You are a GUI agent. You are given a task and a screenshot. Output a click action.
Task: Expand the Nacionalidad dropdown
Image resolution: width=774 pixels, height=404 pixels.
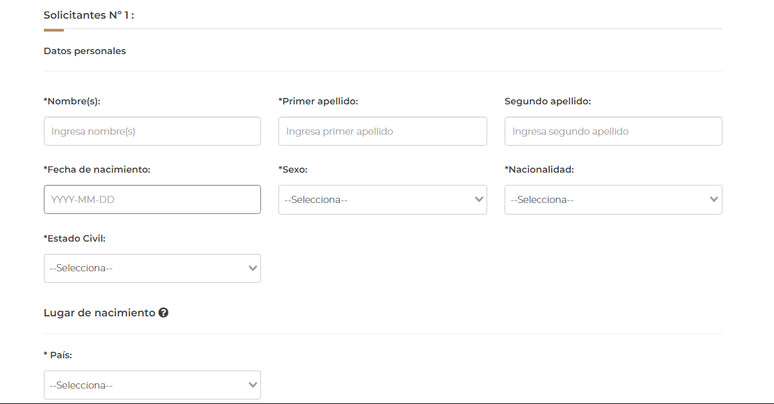613,199
